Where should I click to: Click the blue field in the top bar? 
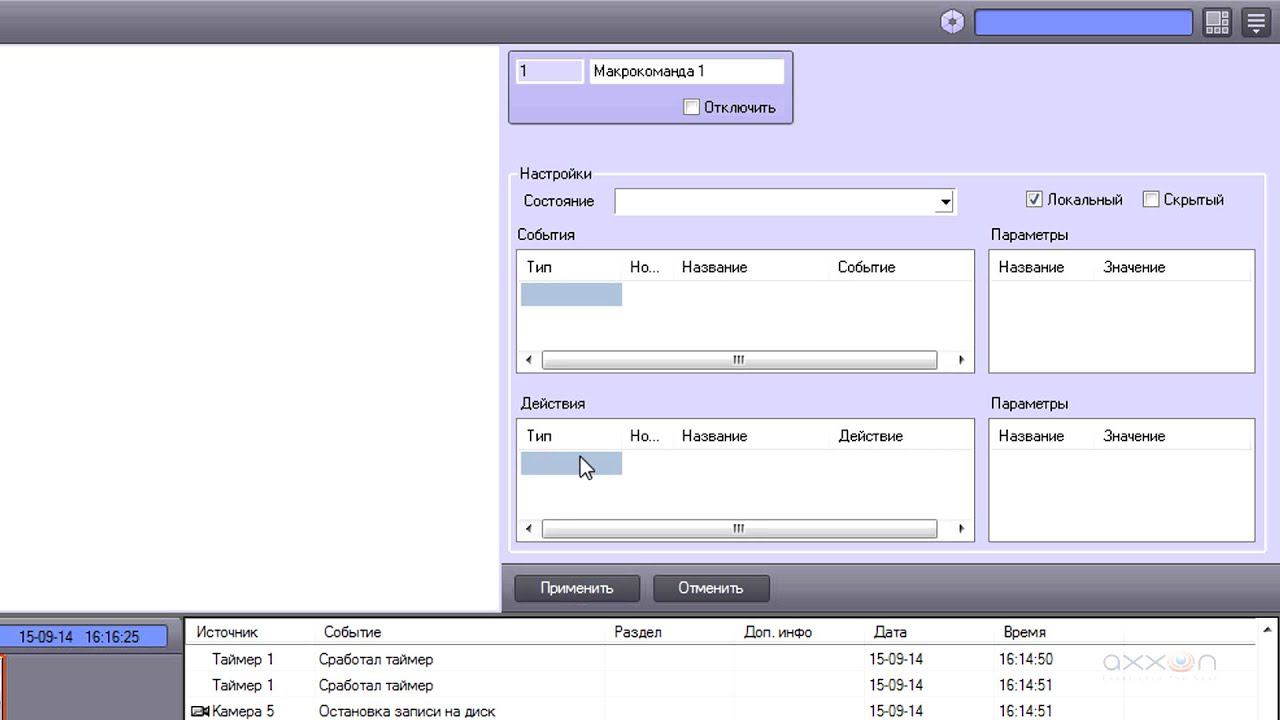pyautogui.click(x=1083, y=22)
